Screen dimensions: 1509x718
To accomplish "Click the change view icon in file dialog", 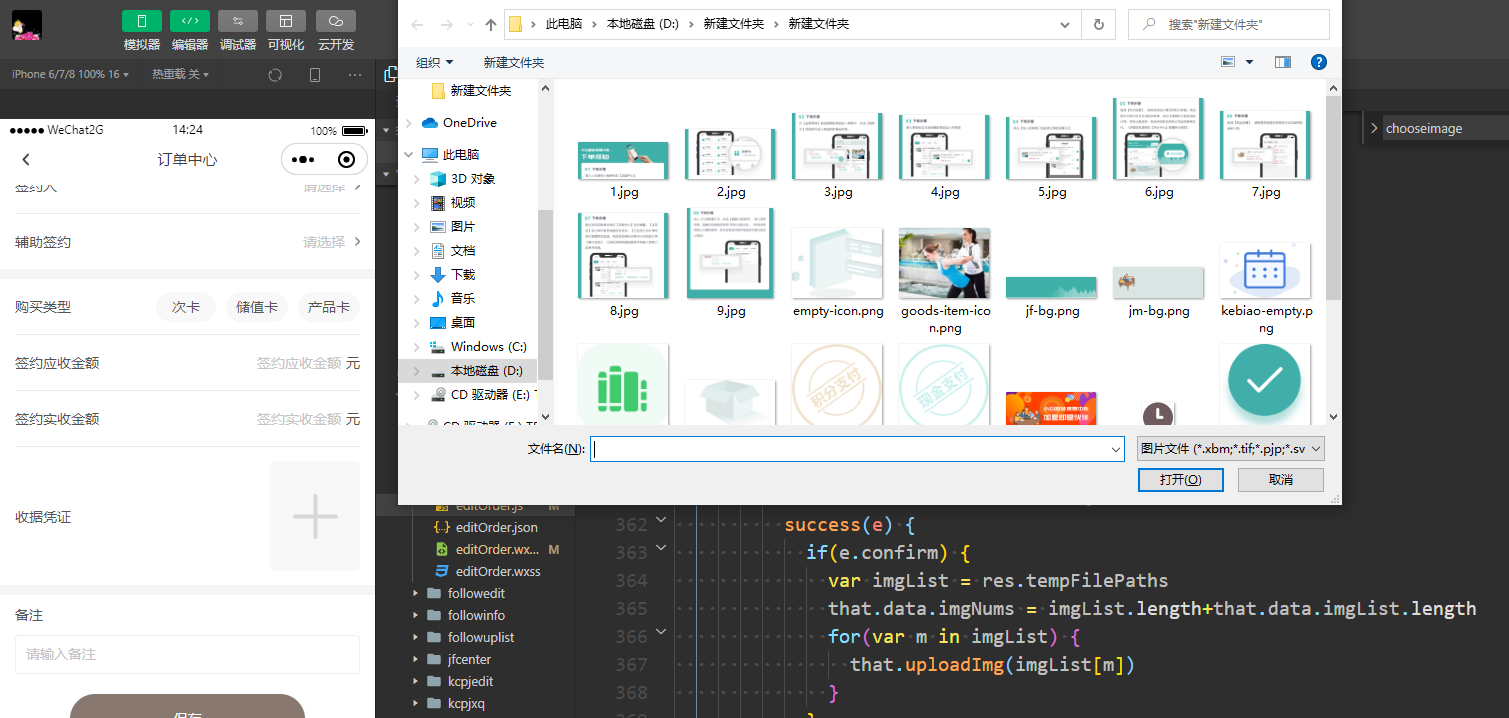I will (x=1229, y=62).
